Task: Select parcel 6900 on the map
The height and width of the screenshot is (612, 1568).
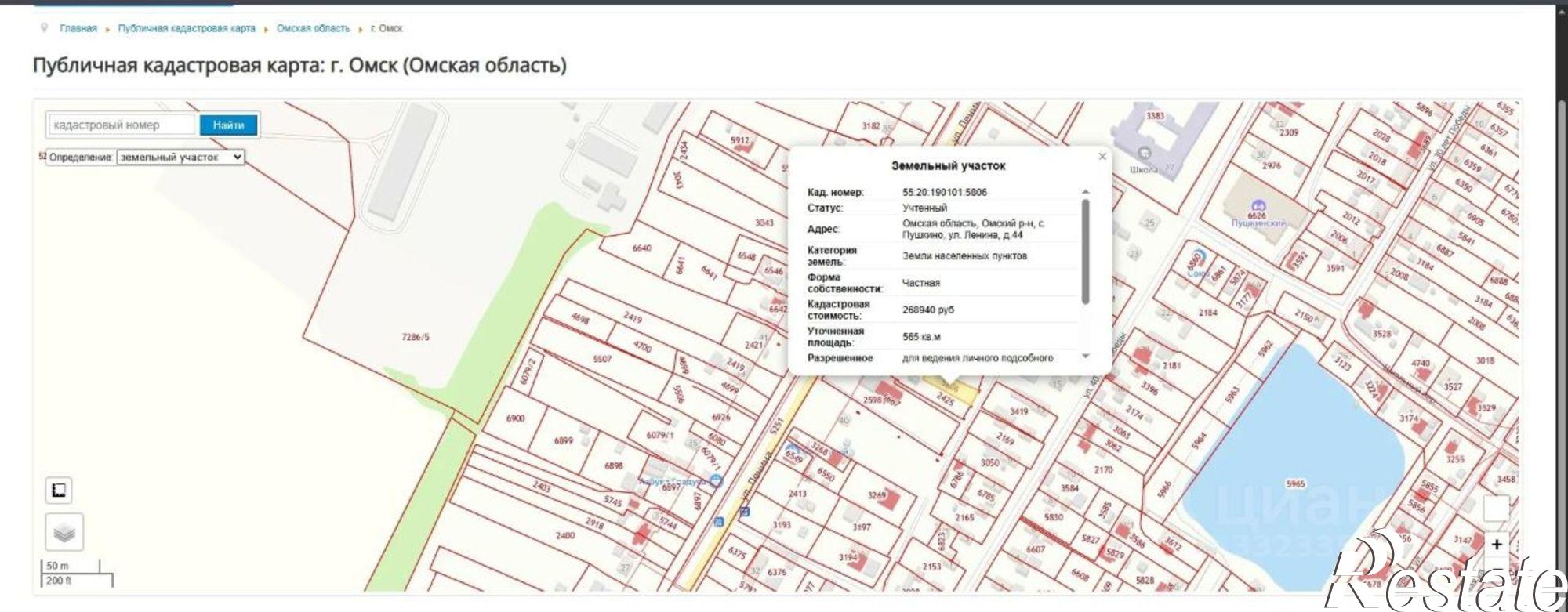Action: click(515, 418)
